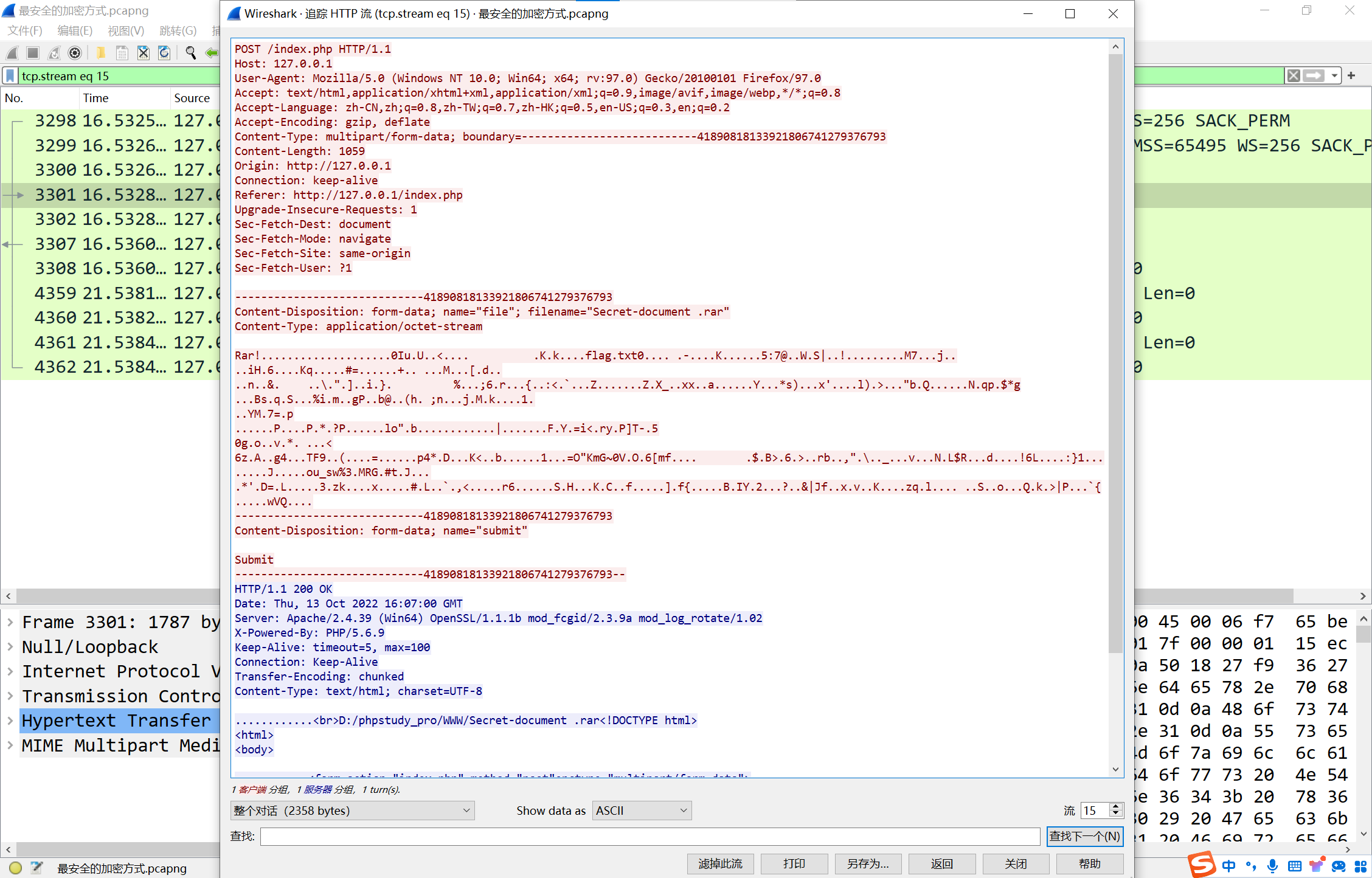Click the find packet magnifier icon
1372x878 pixels.
click(191, 54)
